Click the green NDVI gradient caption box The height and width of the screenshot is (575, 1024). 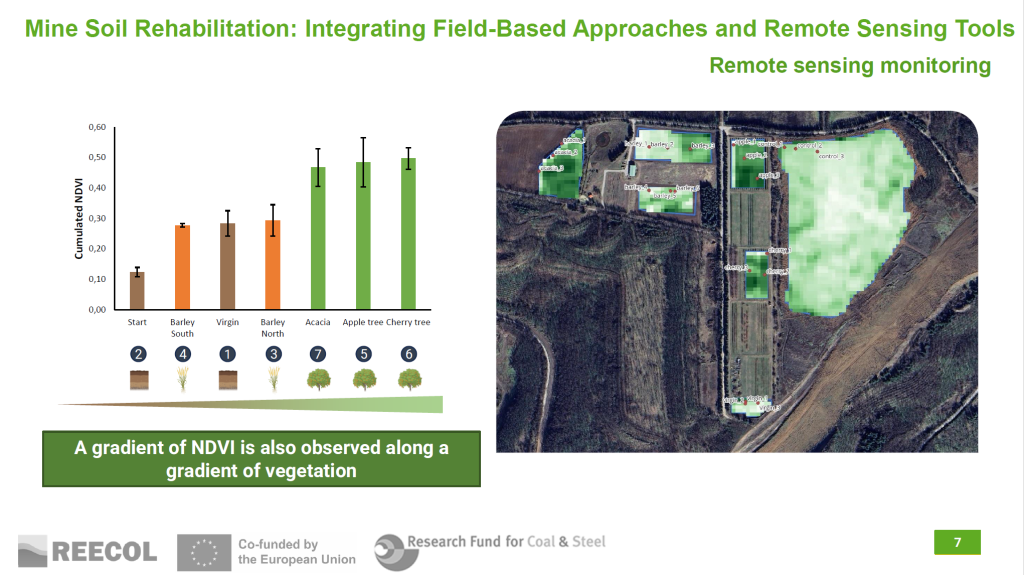pos(261,459)
